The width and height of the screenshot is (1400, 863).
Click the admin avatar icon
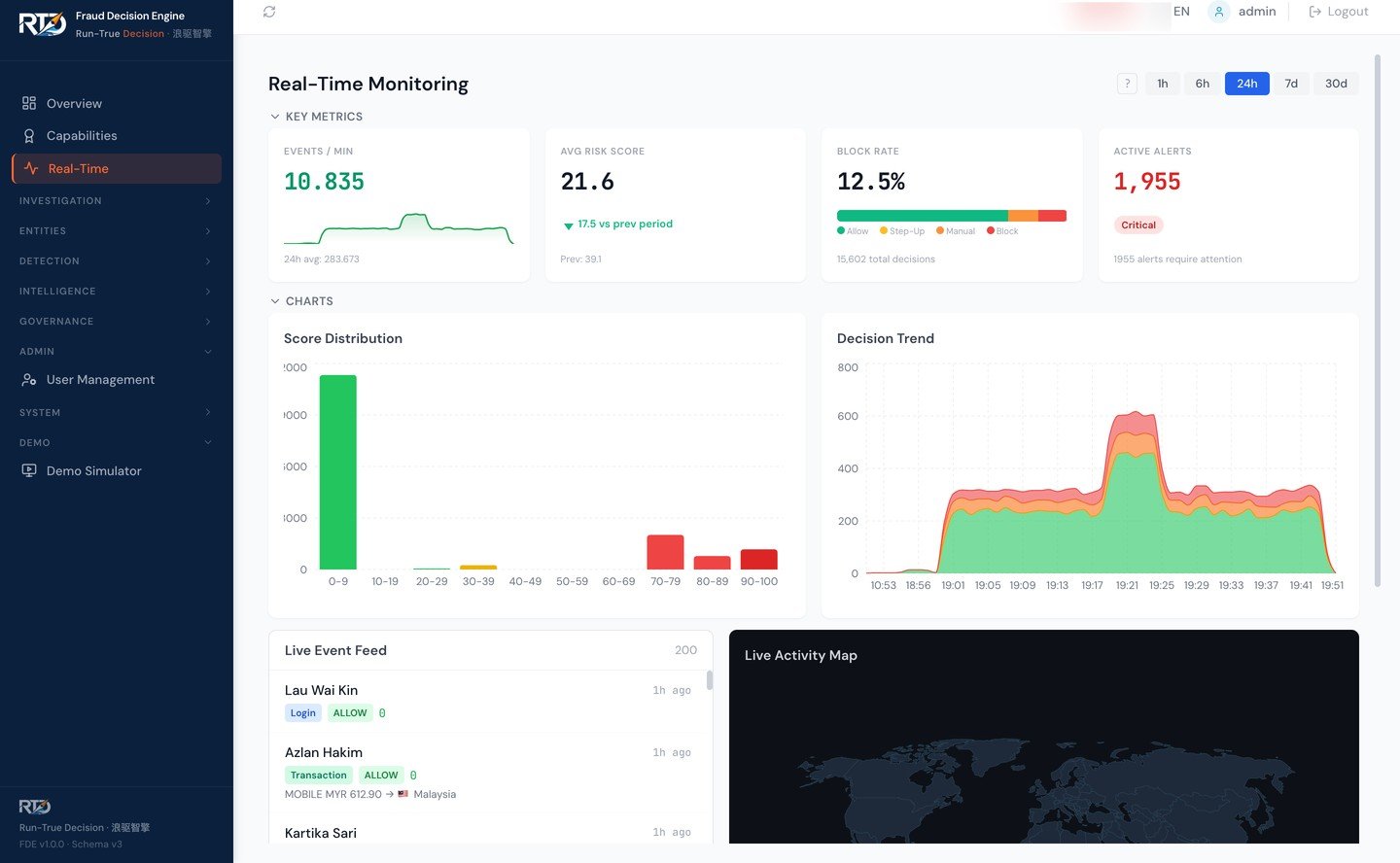pyautogui.click(x=1217, y=12)
